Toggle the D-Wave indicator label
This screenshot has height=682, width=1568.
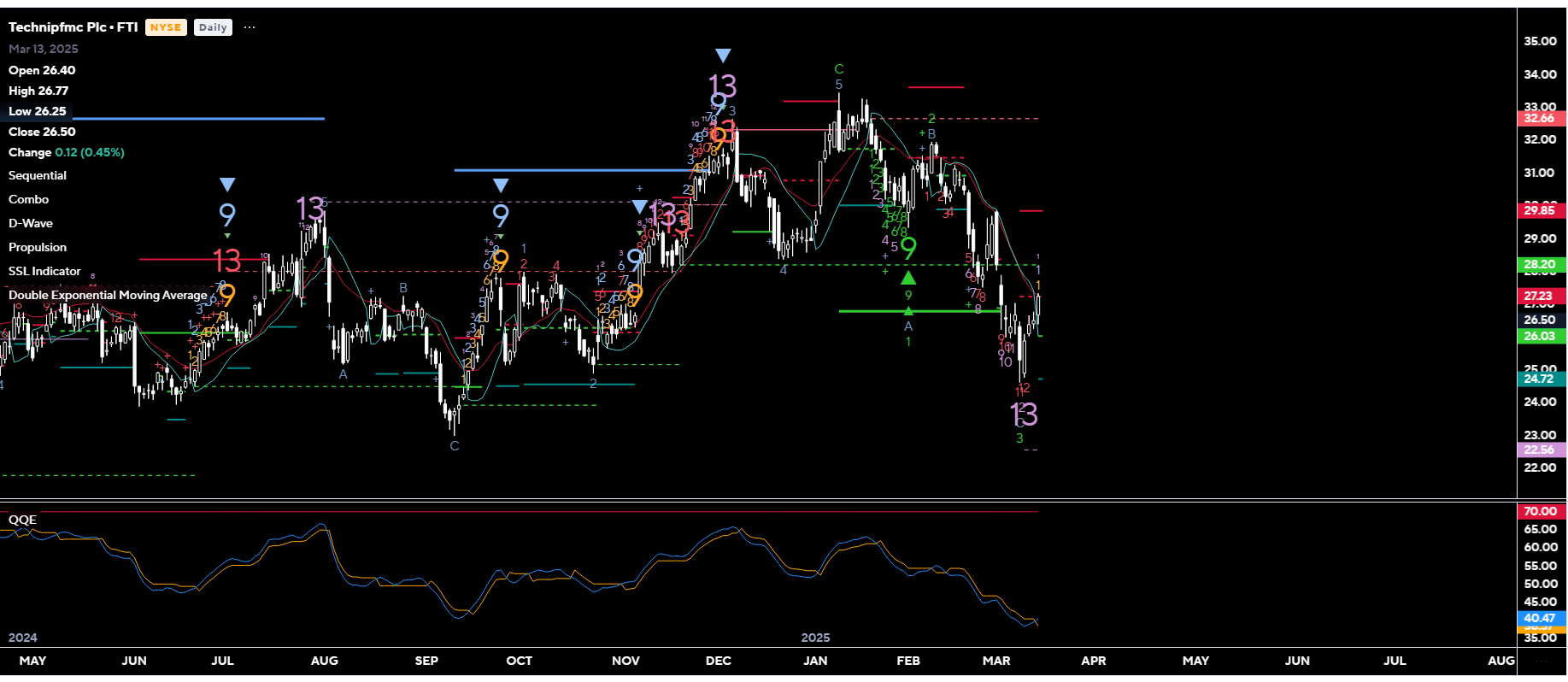click(x=31, y=223)
